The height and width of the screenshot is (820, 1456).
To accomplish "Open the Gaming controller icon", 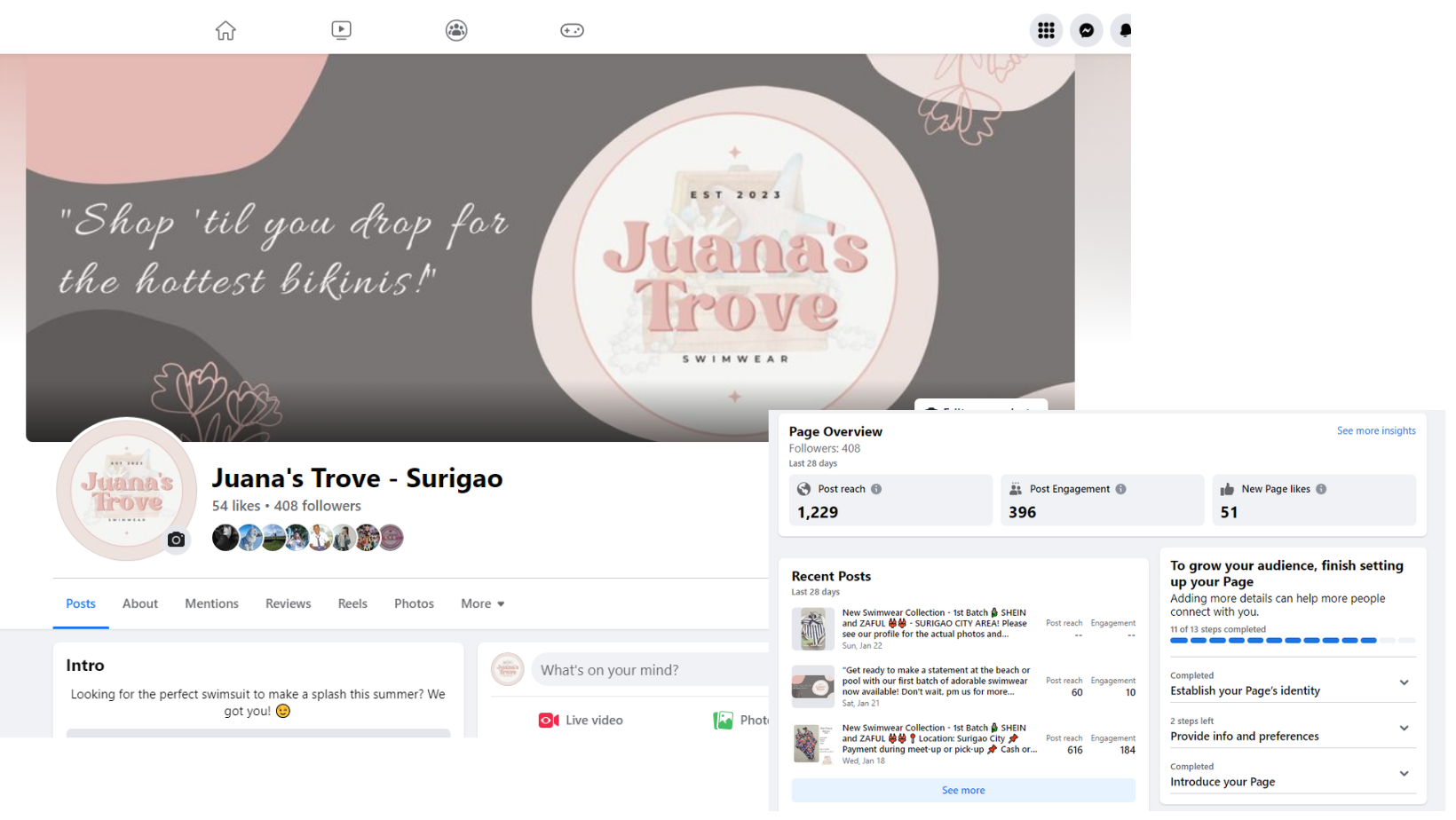I will pos(572,30).
